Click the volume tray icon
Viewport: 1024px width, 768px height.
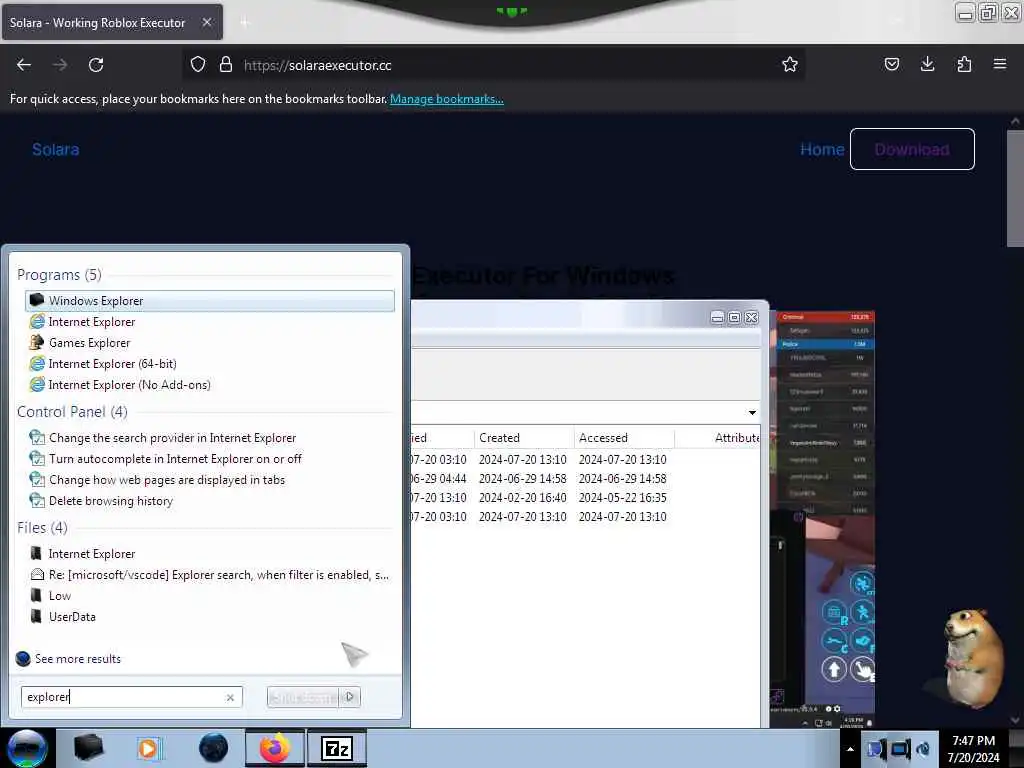tap(923, 748)
